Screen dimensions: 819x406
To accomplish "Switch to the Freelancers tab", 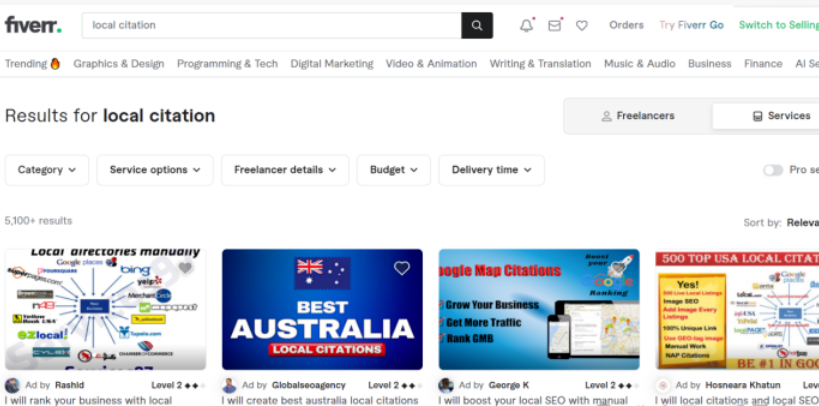I will pyautogui.click(x=638, y=116).
